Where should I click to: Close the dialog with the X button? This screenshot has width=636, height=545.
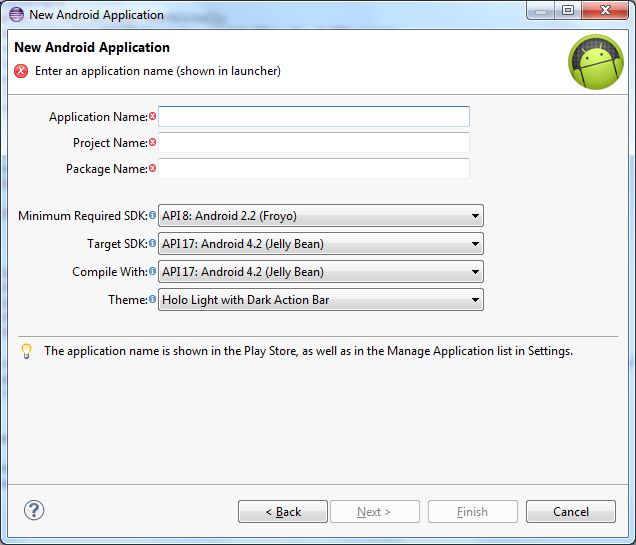click(605, 11)
